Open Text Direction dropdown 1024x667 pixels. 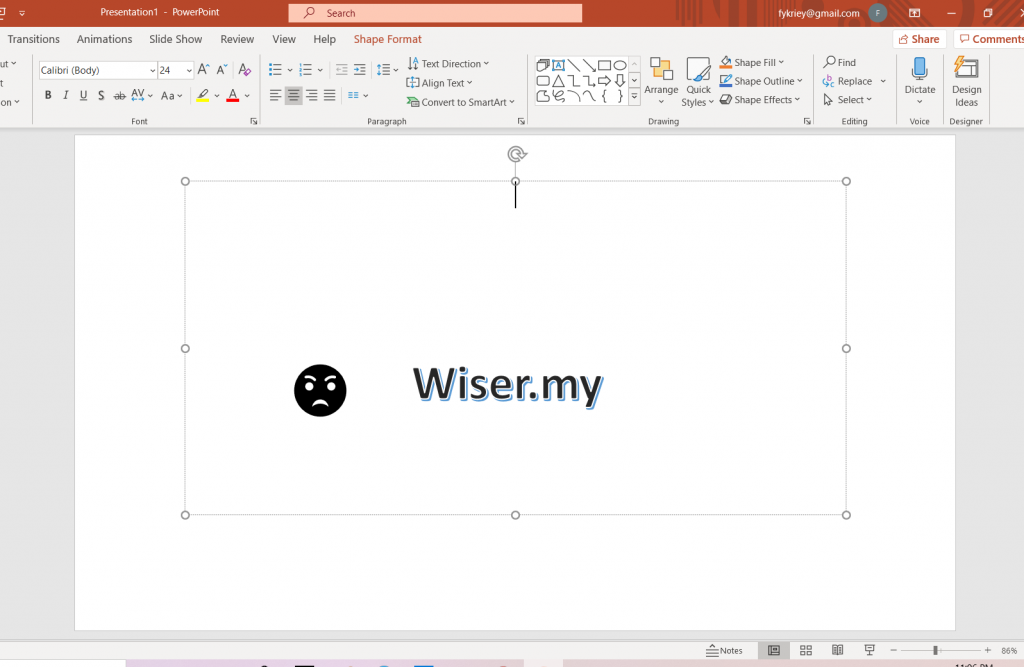click(449, 63)
